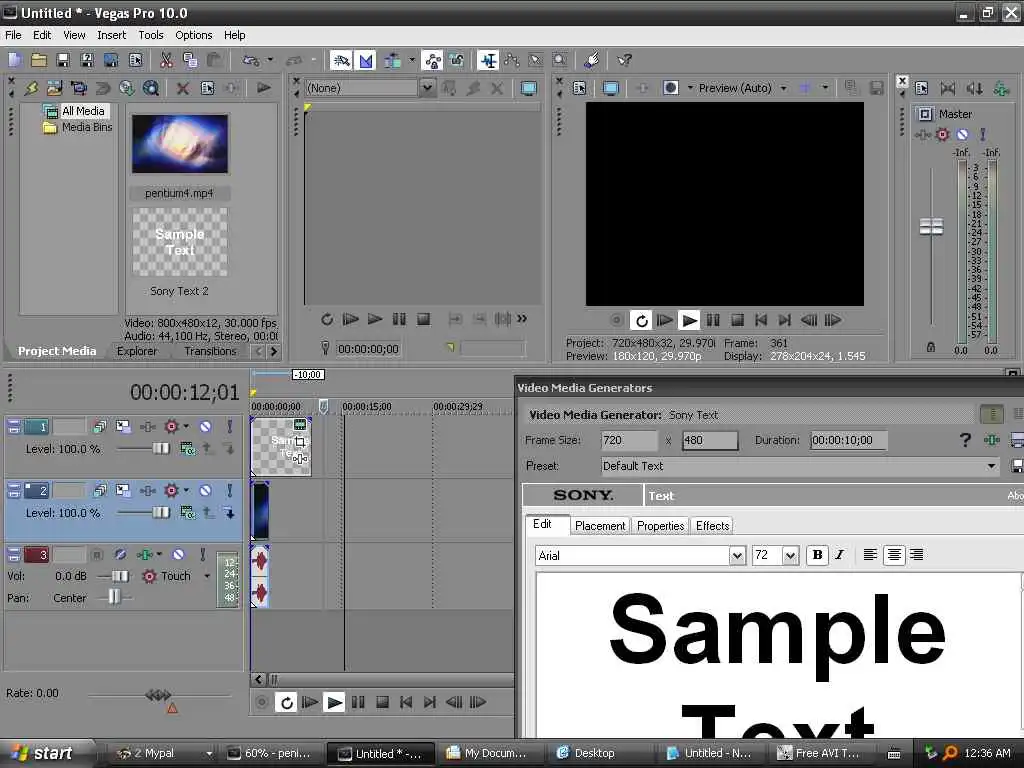This screenshot has width=1024, height=768.
Task: Click the Frame Size width field 720
Action: pyautogui.click(x=629, y=441)
